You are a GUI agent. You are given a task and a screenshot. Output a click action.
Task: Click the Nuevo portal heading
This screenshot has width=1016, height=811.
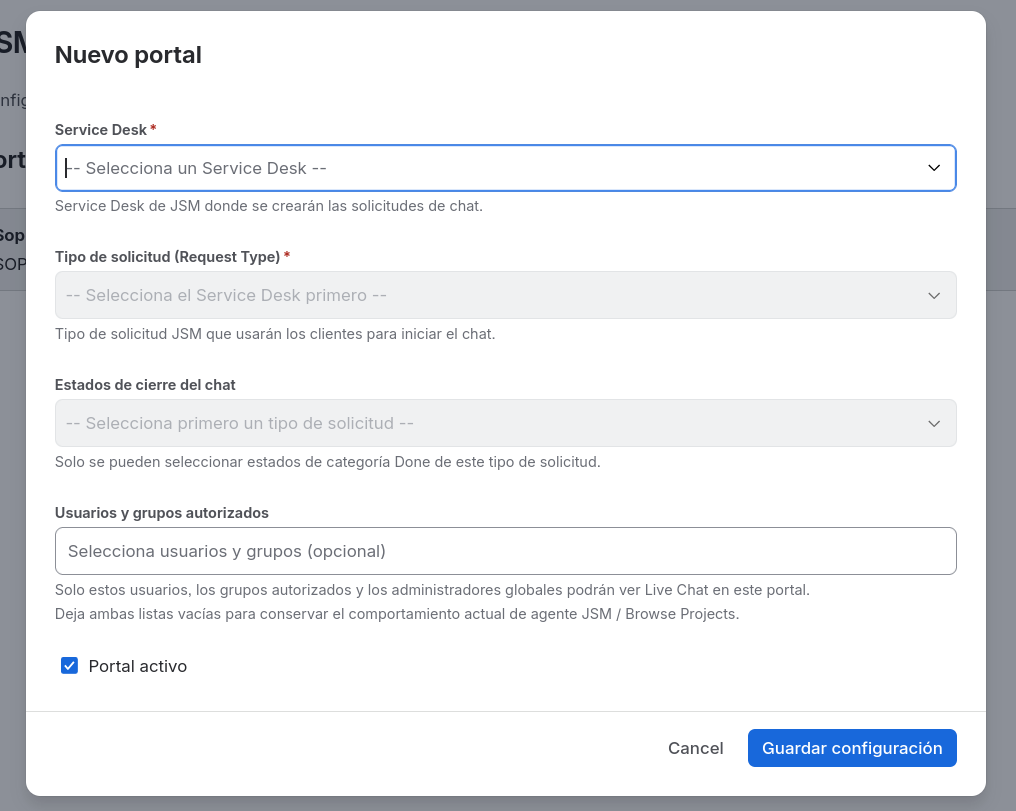[128, 55]
